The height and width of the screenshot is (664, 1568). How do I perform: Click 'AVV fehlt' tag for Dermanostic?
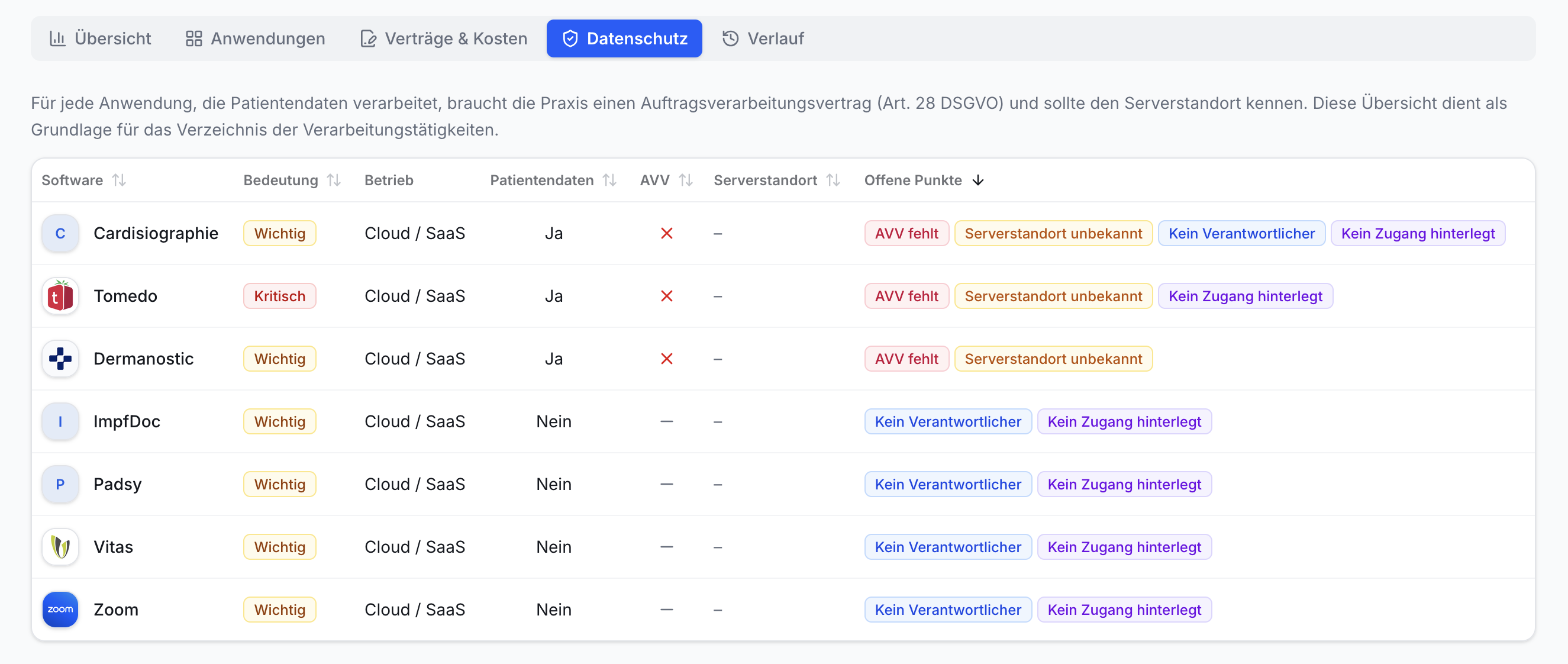point(906,359)
